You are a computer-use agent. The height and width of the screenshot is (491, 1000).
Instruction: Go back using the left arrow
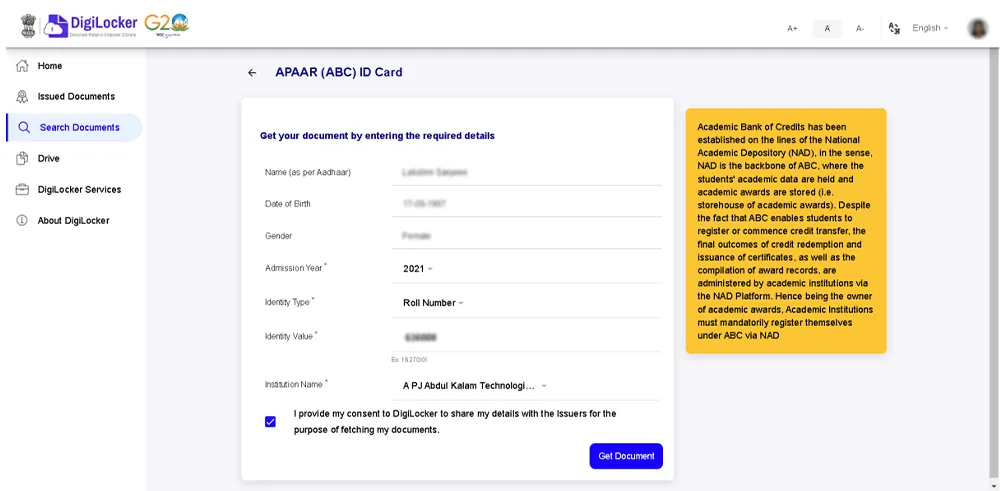pyautogui.click(x=252, y=73)
